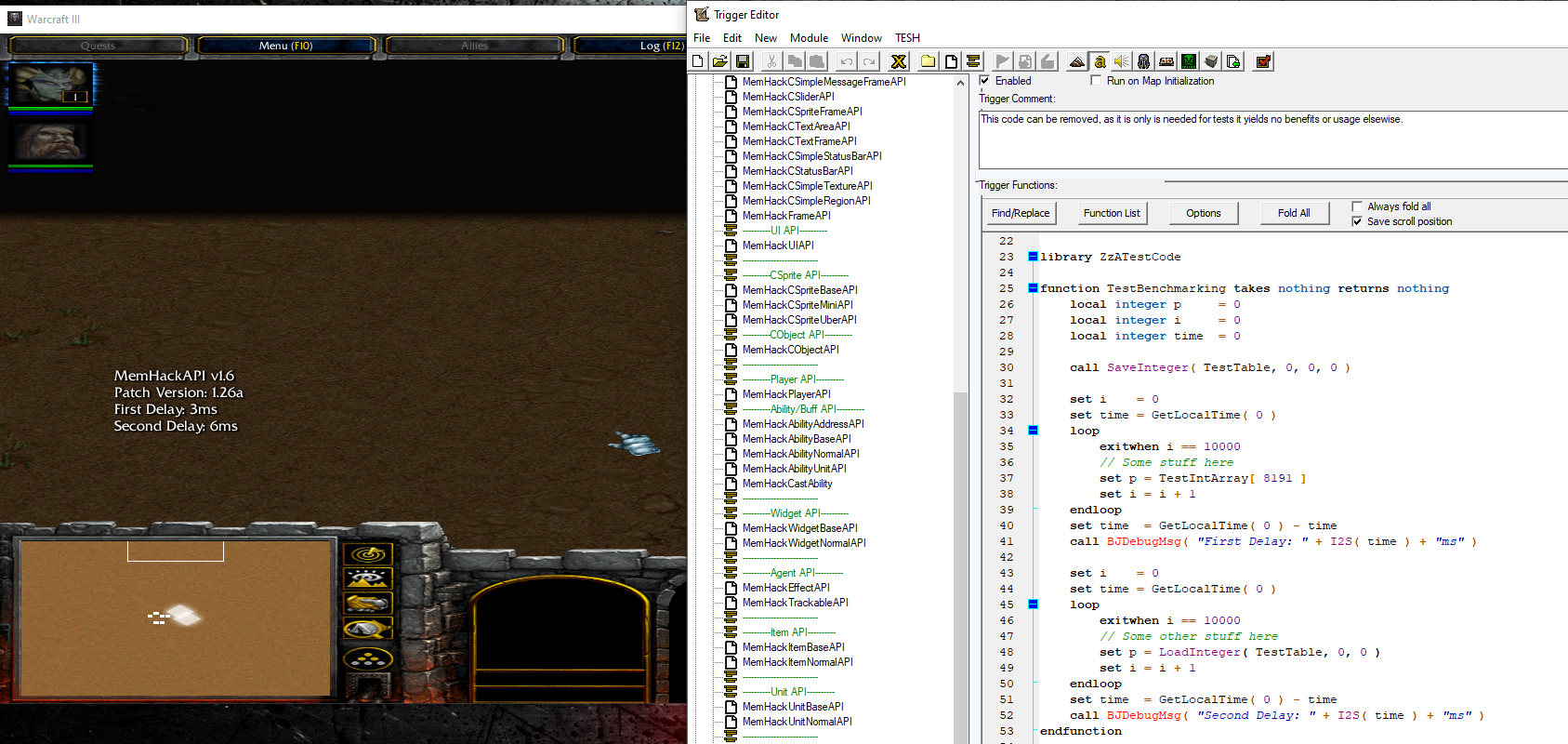Open Variables with the yellow X icon

(899, 61)
